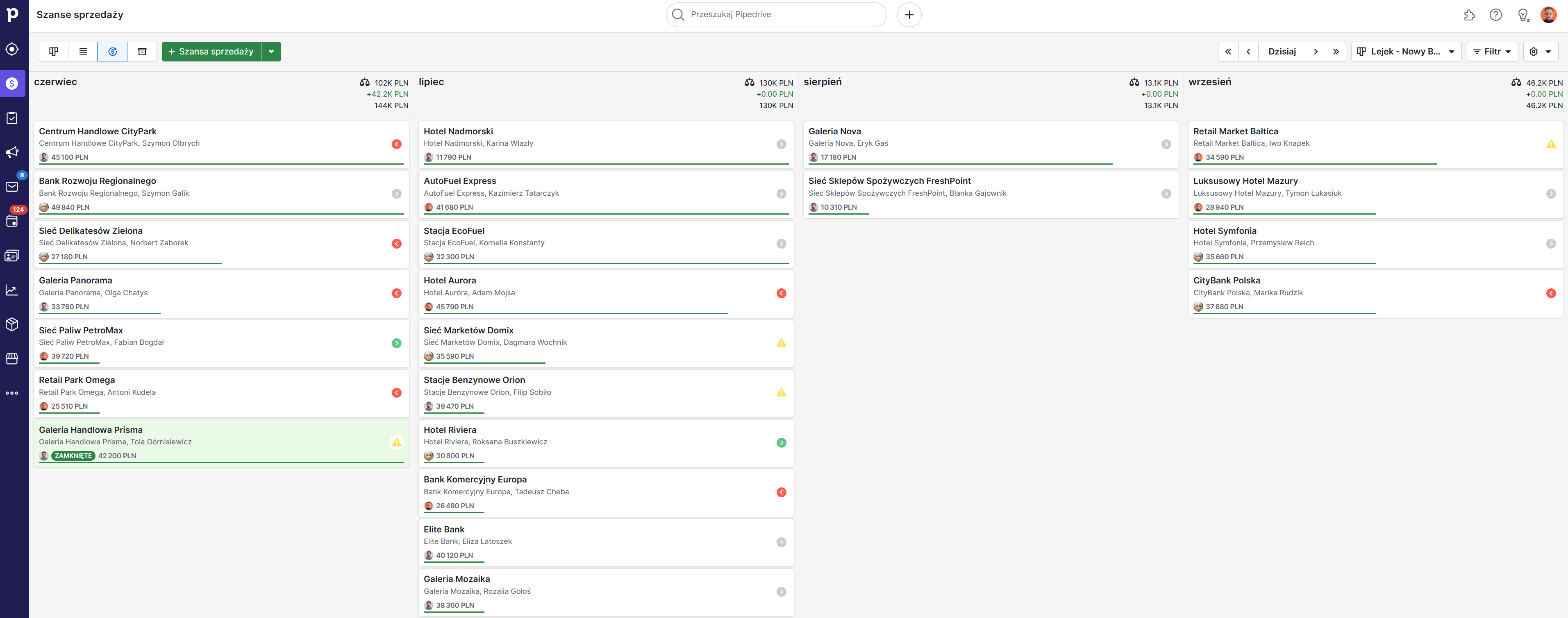Screen dimensions: 1568x618
Task: Open the user profile avatar
Action: 1548,15
